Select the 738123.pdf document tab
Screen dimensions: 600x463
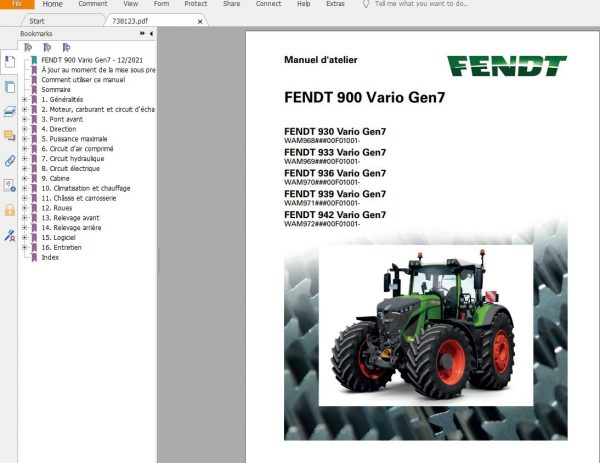point(130,21)
